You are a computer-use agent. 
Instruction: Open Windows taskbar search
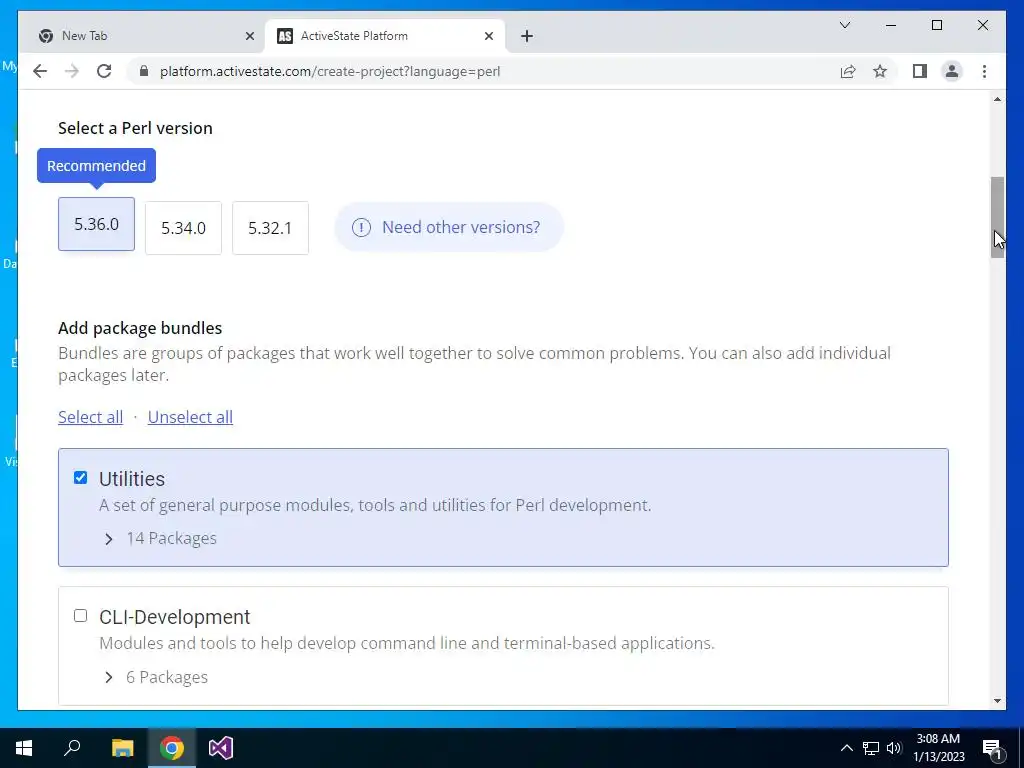72,748
